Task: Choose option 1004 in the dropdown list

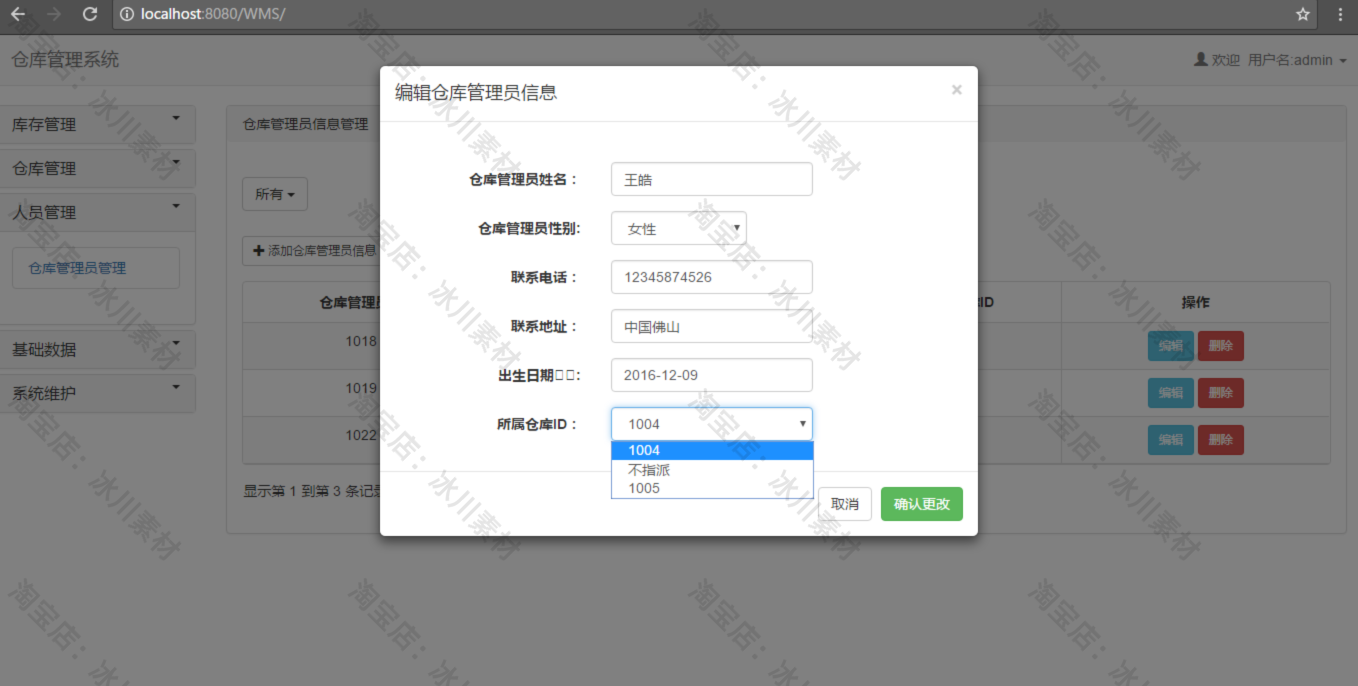Action: (x=712, y=450)
